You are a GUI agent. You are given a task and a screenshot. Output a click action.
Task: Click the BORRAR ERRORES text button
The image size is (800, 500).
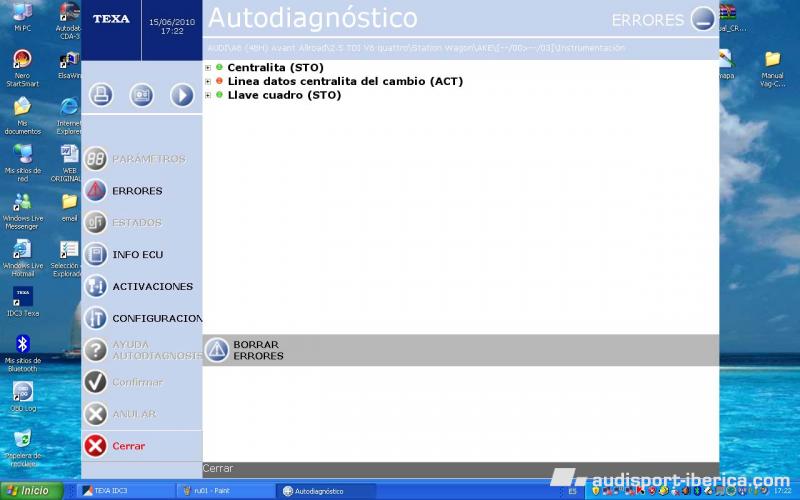coord(258,350)
